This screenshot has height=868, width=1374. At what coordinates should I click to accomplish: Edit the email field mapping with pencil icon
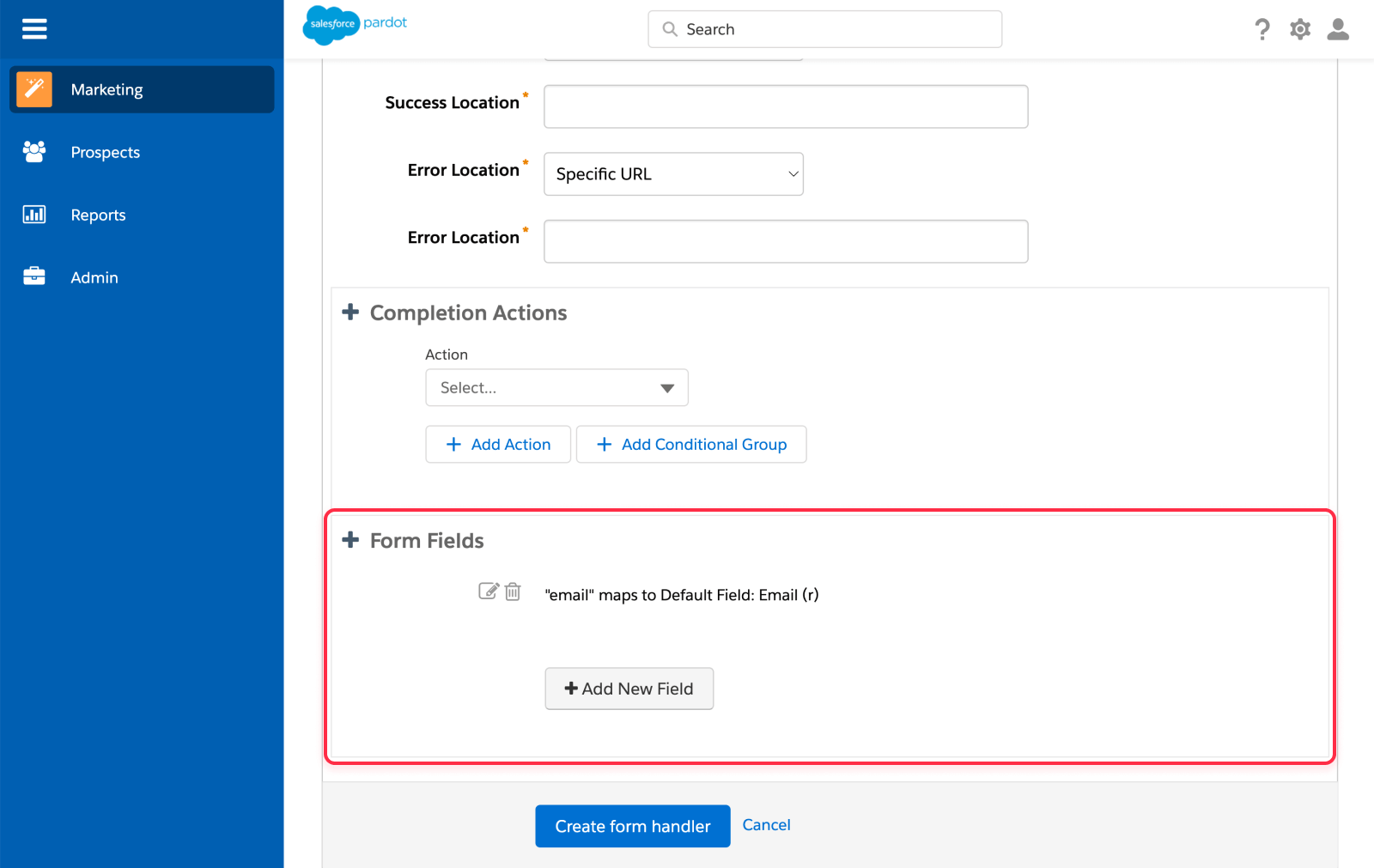488,591
